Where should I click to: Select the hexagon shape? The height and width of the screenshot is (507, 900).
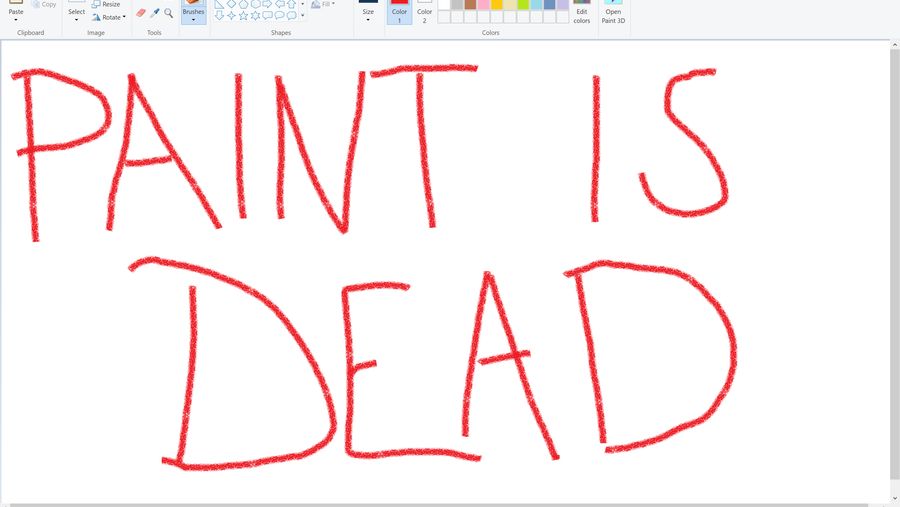(x=255, y=4)
